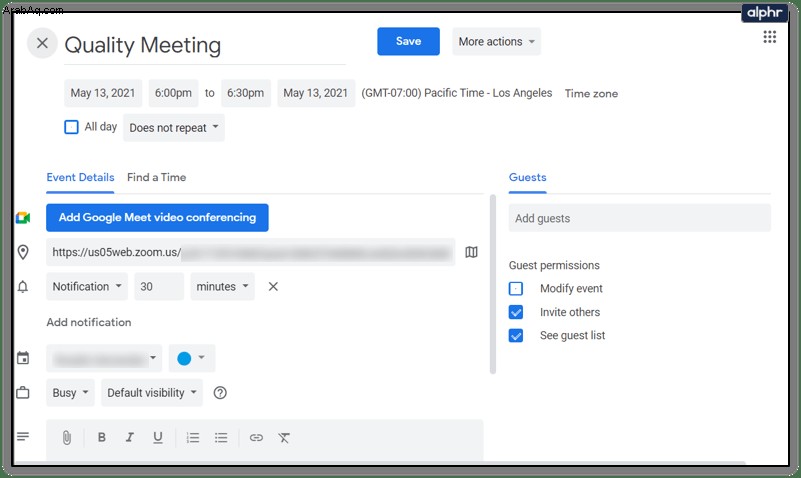Insert a numbered list

(x=193, y=438)
